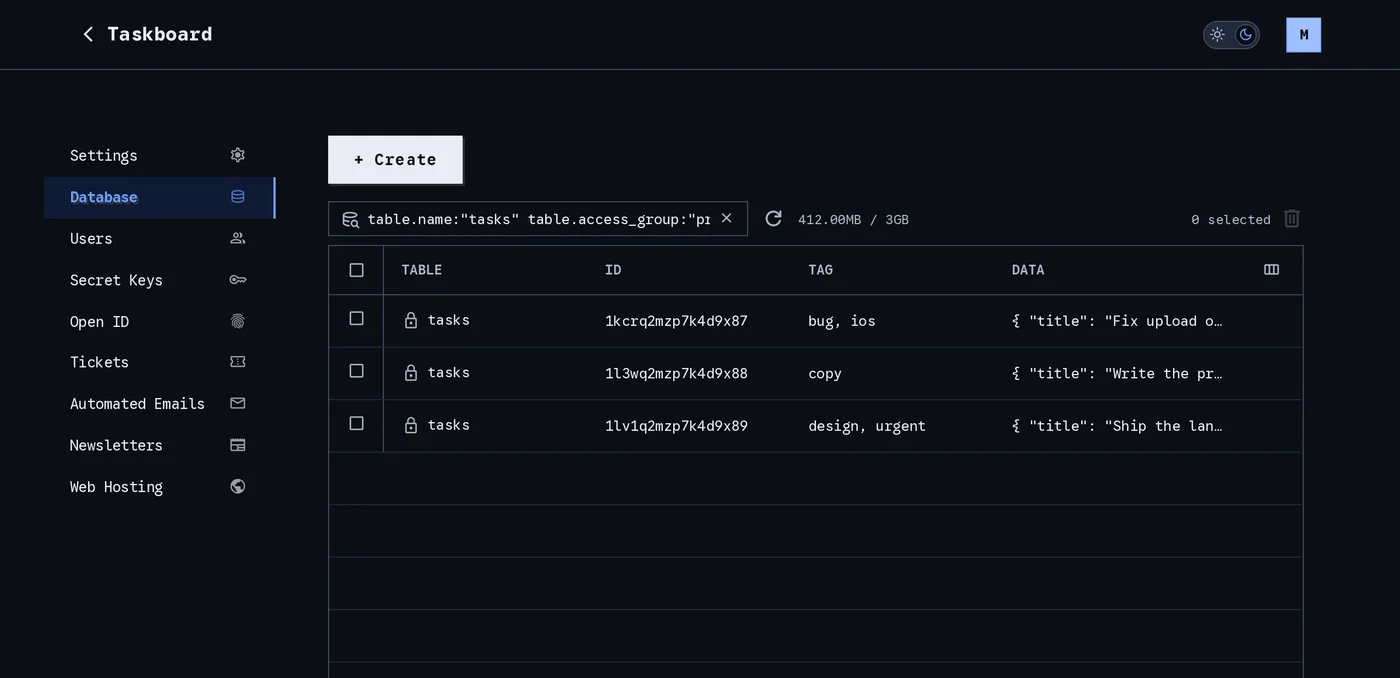Click the Users people icon
1400x678 pixels.
(237, 238)
